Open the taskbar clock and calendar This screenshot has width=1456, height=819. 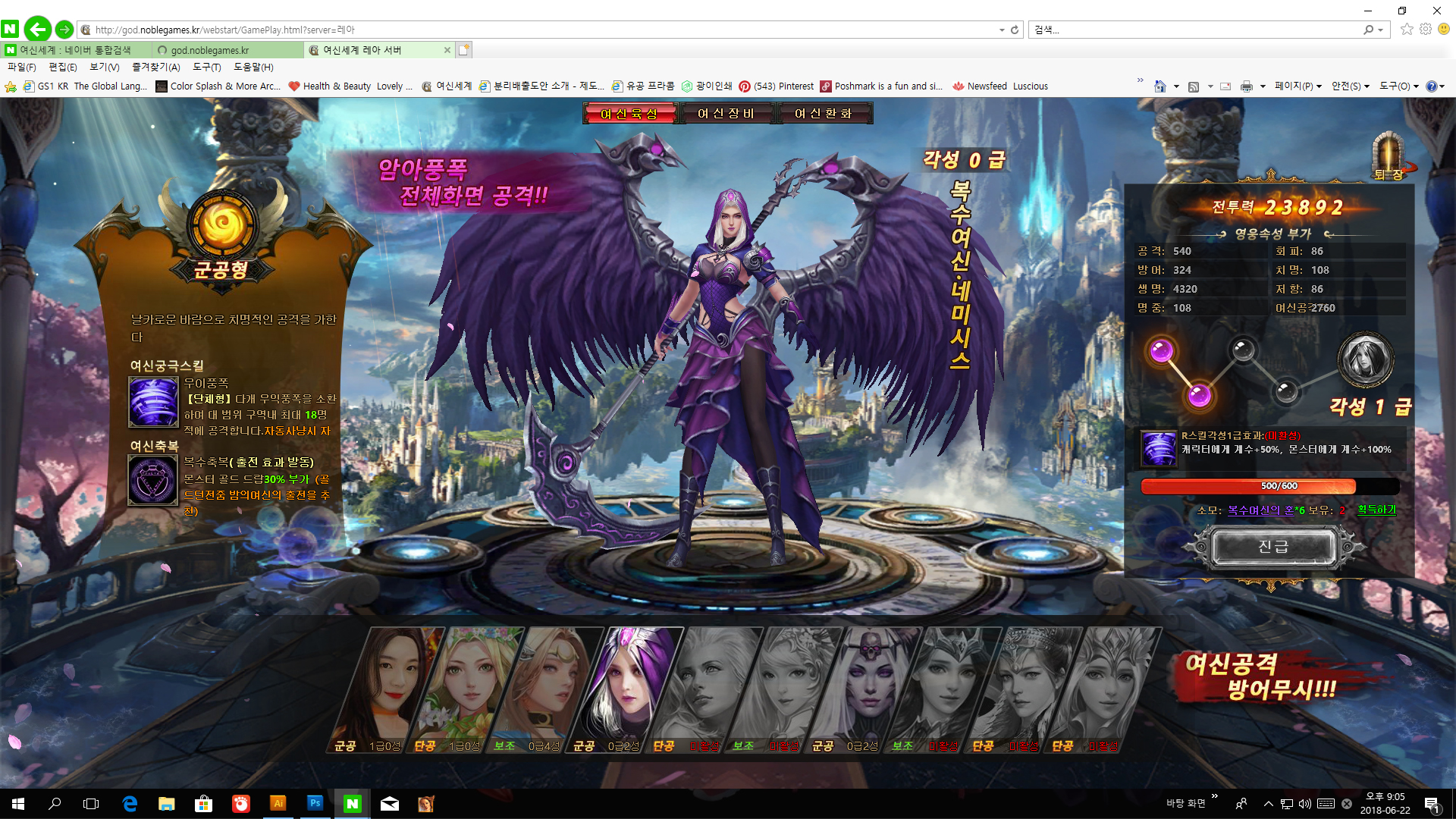click(1385, 804)
